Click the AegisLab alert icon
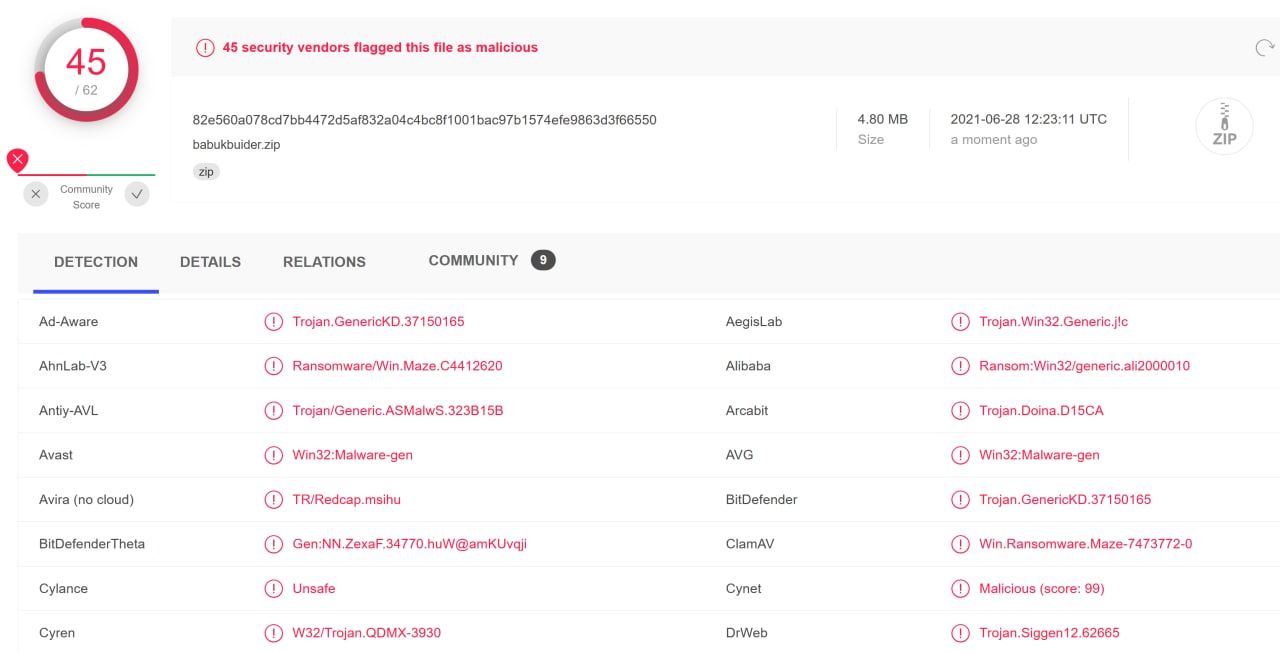Screen dimensions: 1280x653 click(960, 322)
